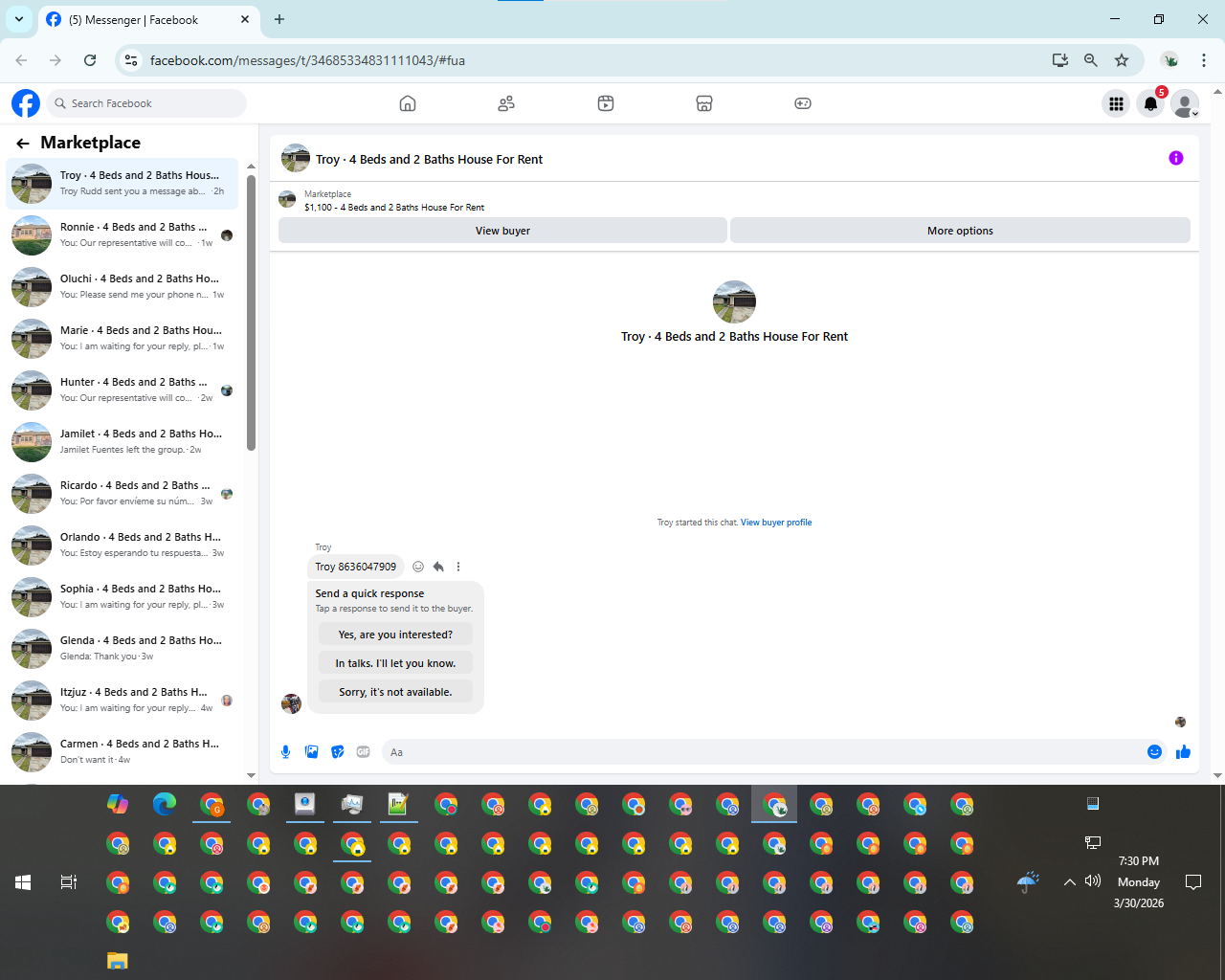Image resolution: width=1225 pixels, height=980 pixels.
Task: Open the Windows notification center icon
Action: 1193,882
